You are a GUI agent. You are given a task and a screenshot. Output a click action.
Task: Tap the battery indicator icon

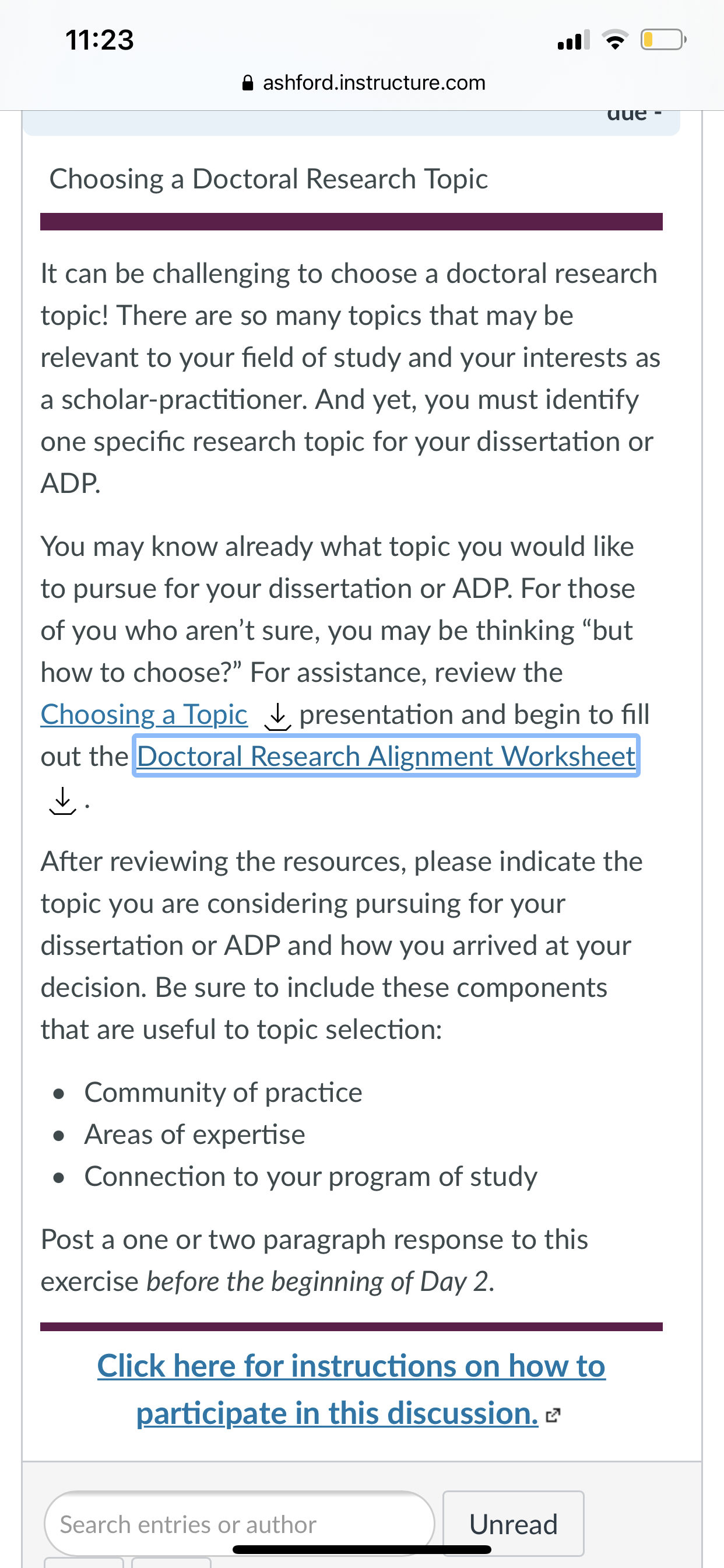(x=663, y=40)
